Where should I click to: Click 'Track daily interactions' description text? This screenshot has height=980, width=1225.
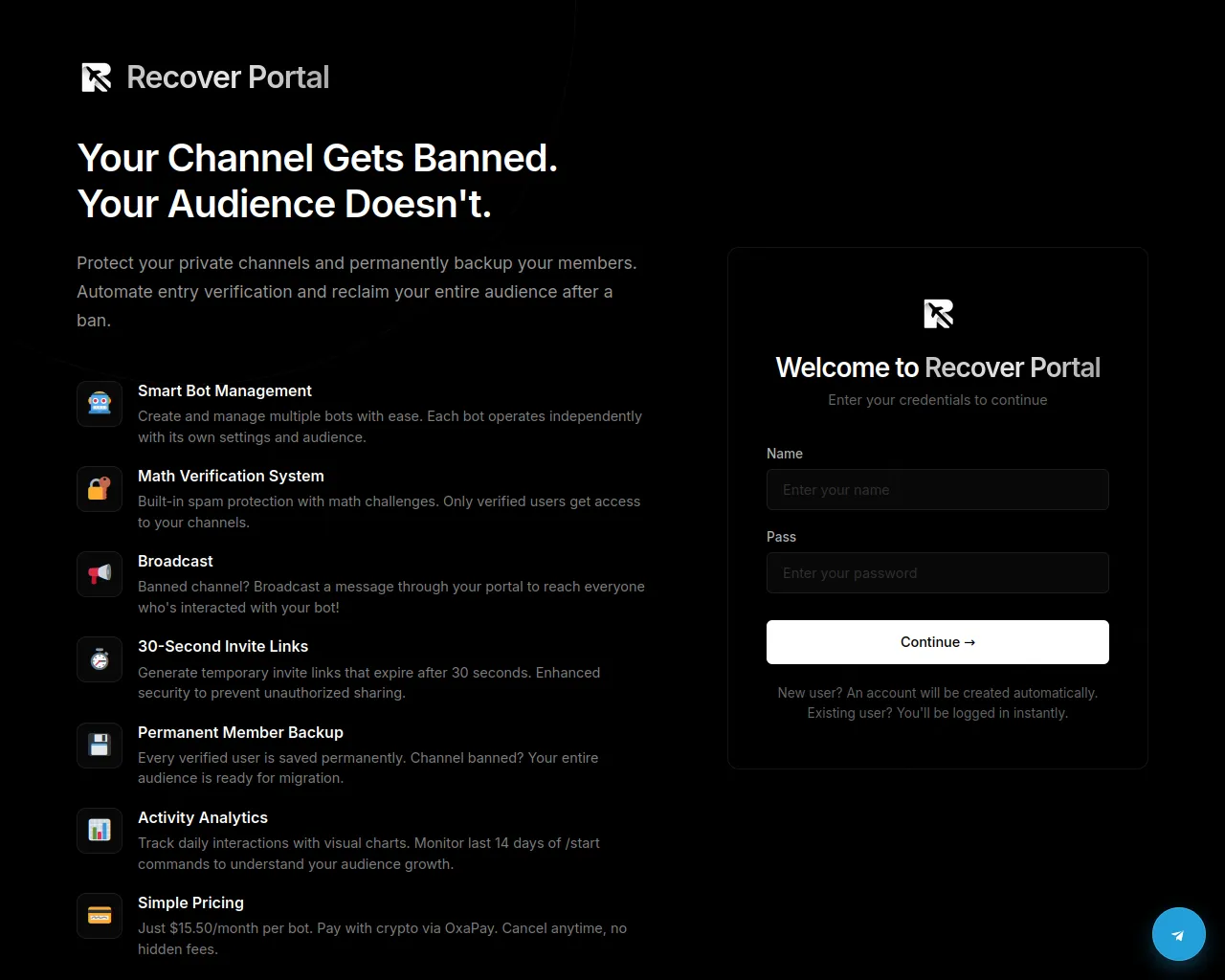(368, 854)
